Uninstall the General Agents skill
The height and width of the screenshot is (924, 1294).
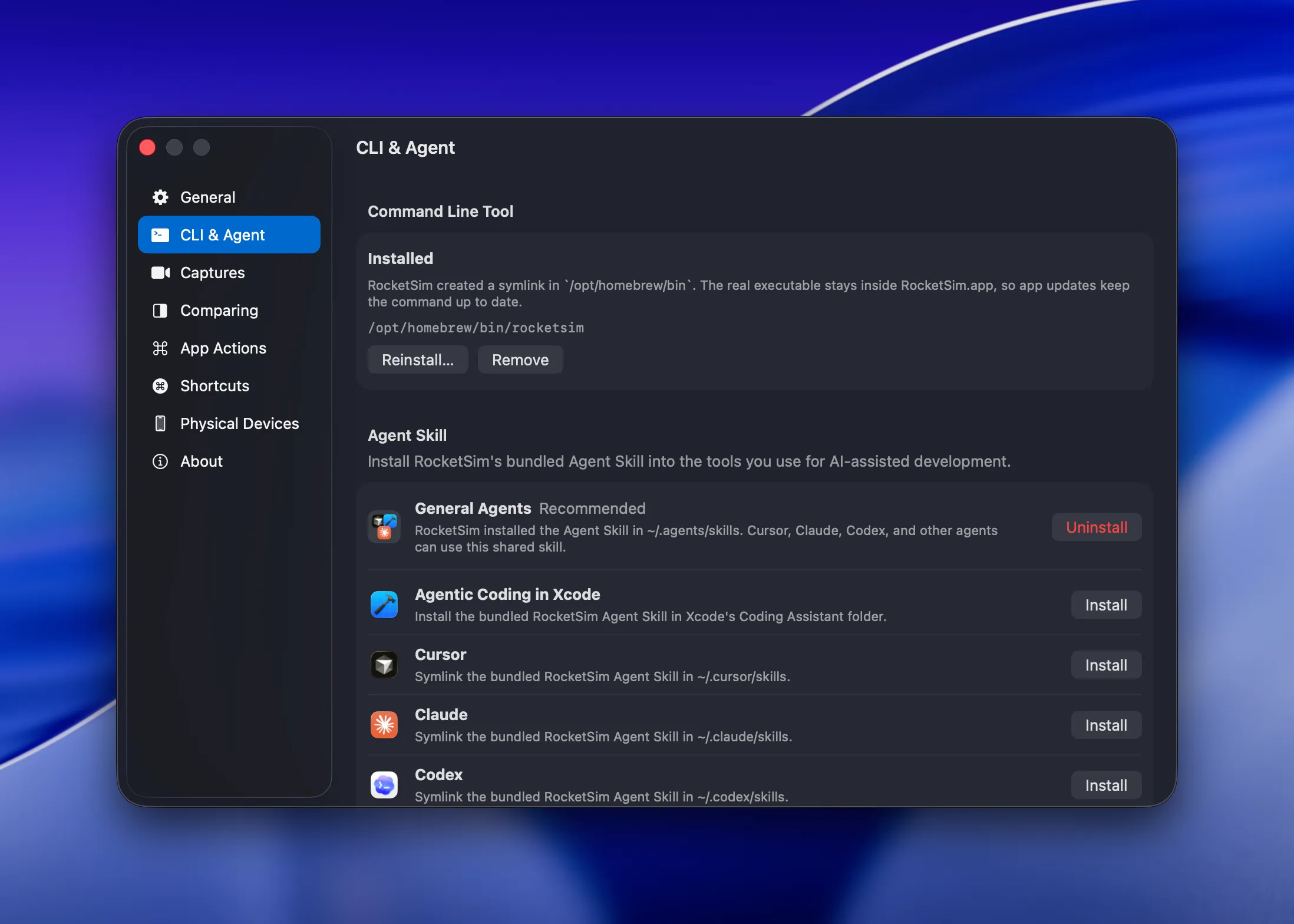click(1097, 527)
